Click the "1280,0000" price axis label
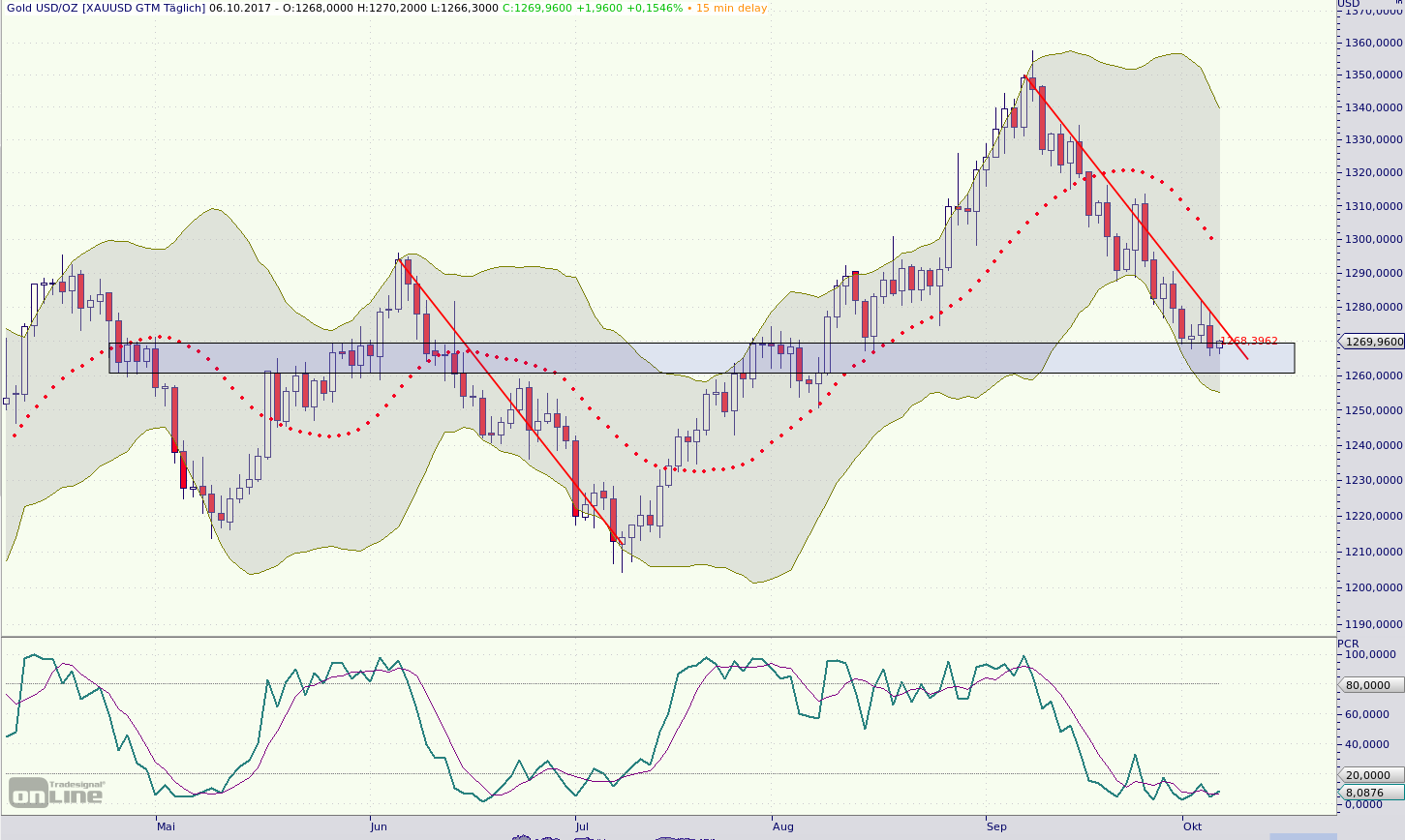Viewport: 1405px width, 840px height. [x=1373, y=307]
